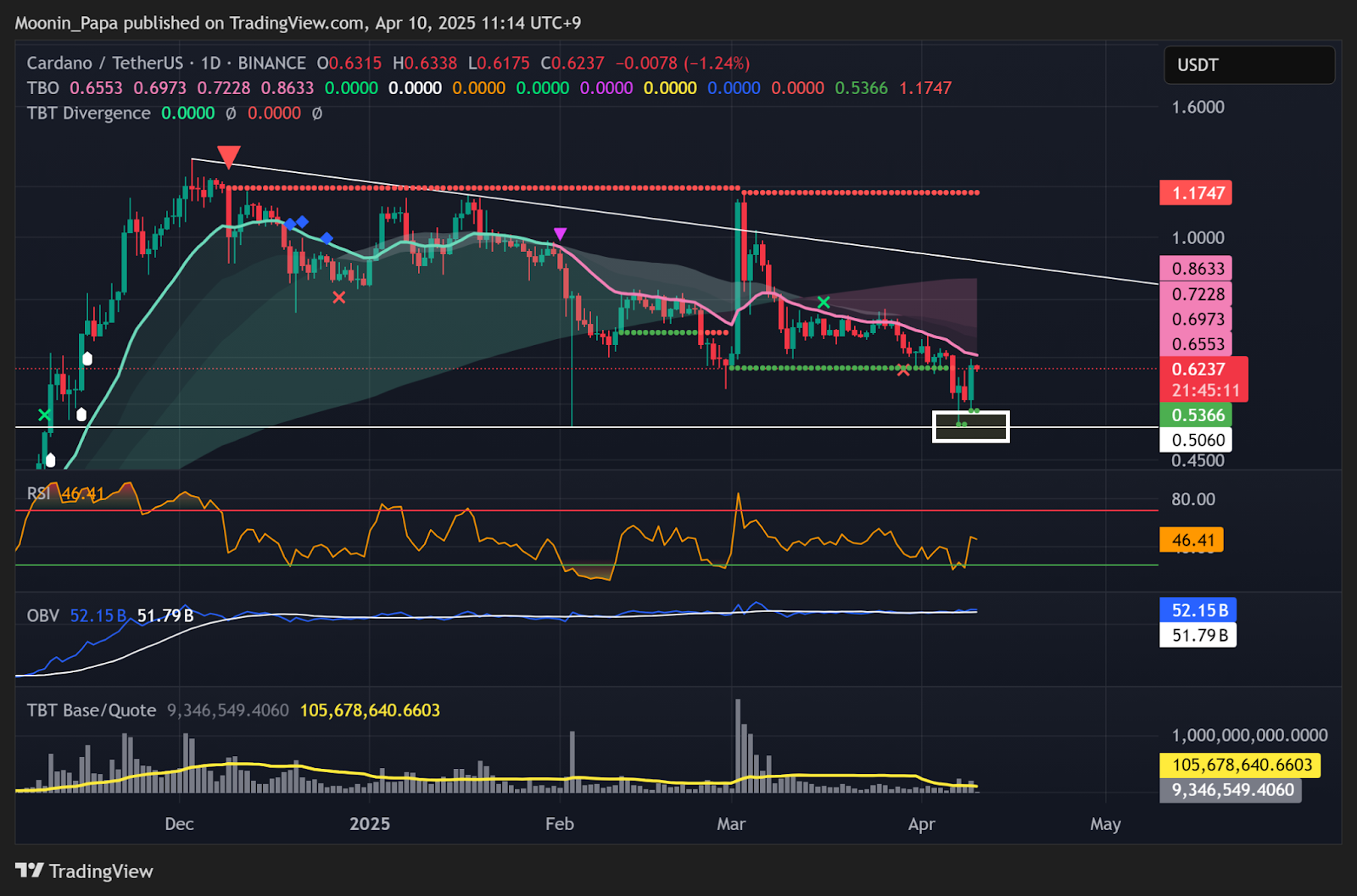This screenshot has width=1357, height=896.
Task: Click the Apr label on the time axis
Action: [922, 824]
